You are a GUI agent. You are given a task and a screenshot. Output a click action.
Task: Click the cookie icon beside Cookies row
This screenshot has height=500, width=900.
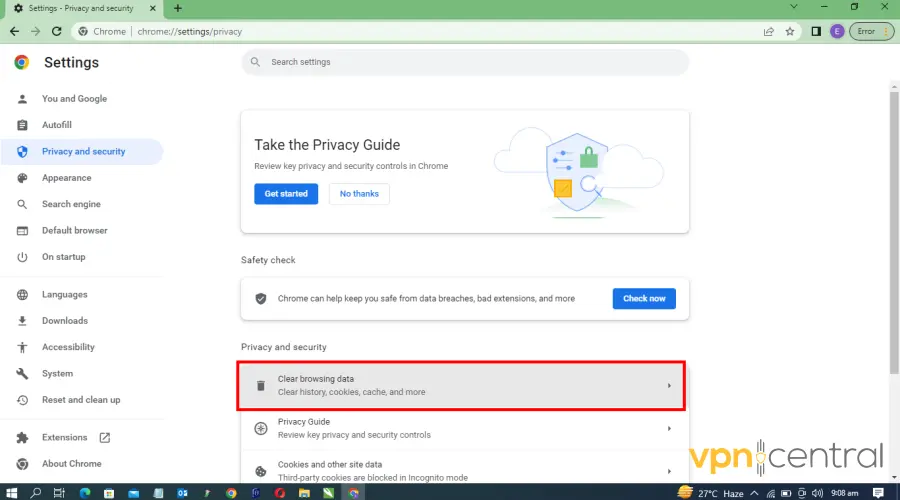click(x=261, y=471)
